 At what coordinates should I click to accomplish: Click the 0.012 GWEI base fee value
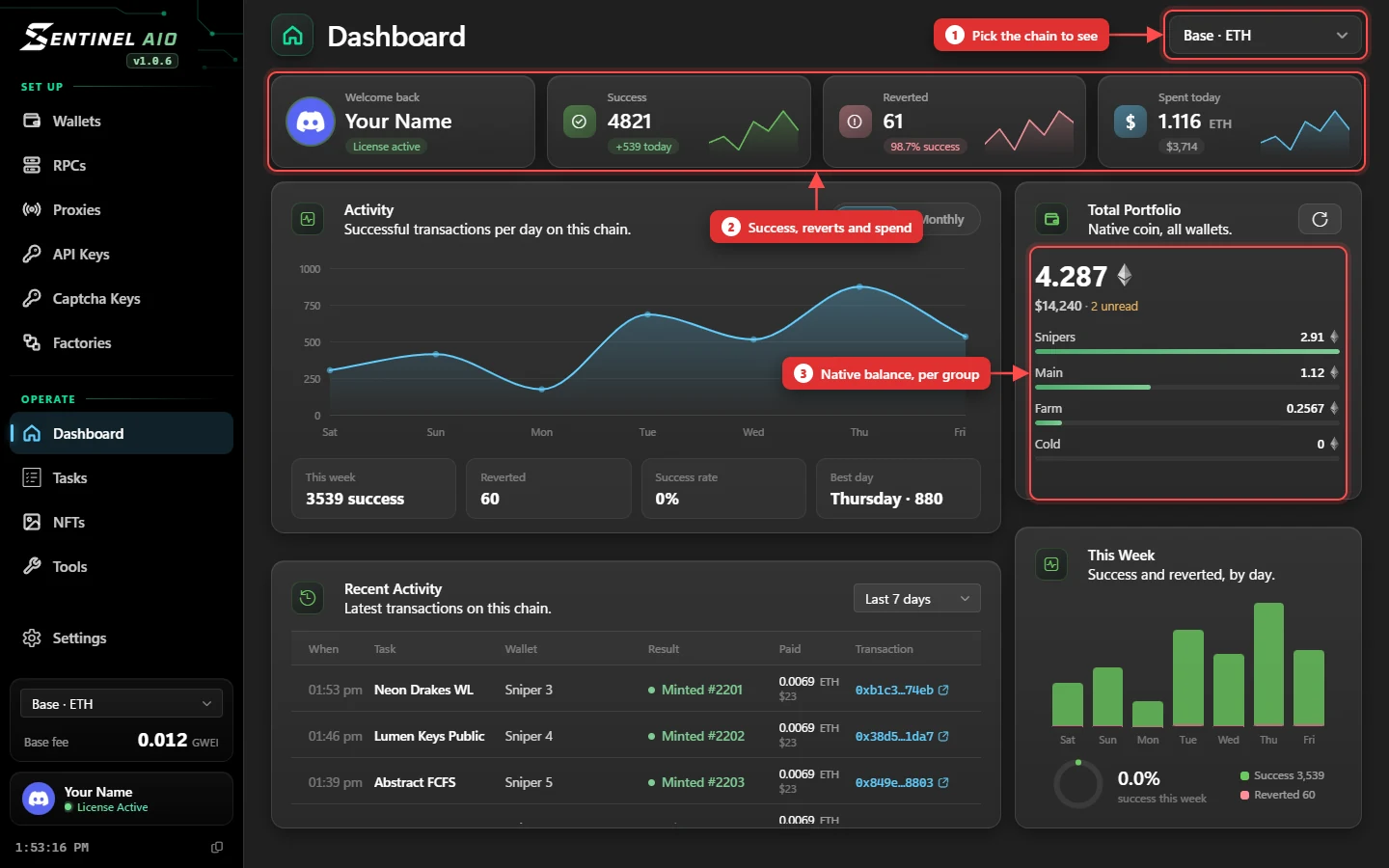tap(177, 740)
